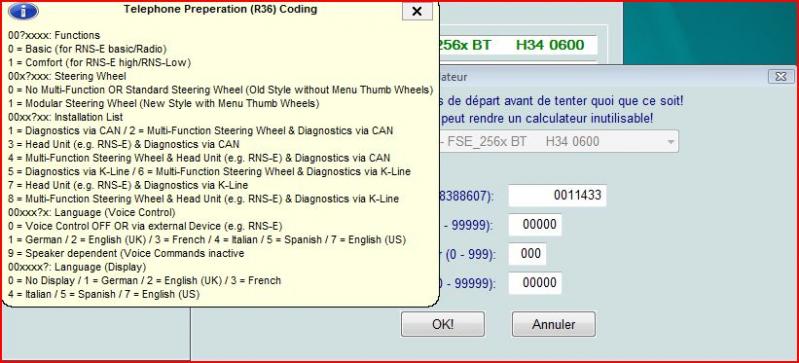
Task: Click the '00?xxxx: Functions' line
Action: pos(54,36)
